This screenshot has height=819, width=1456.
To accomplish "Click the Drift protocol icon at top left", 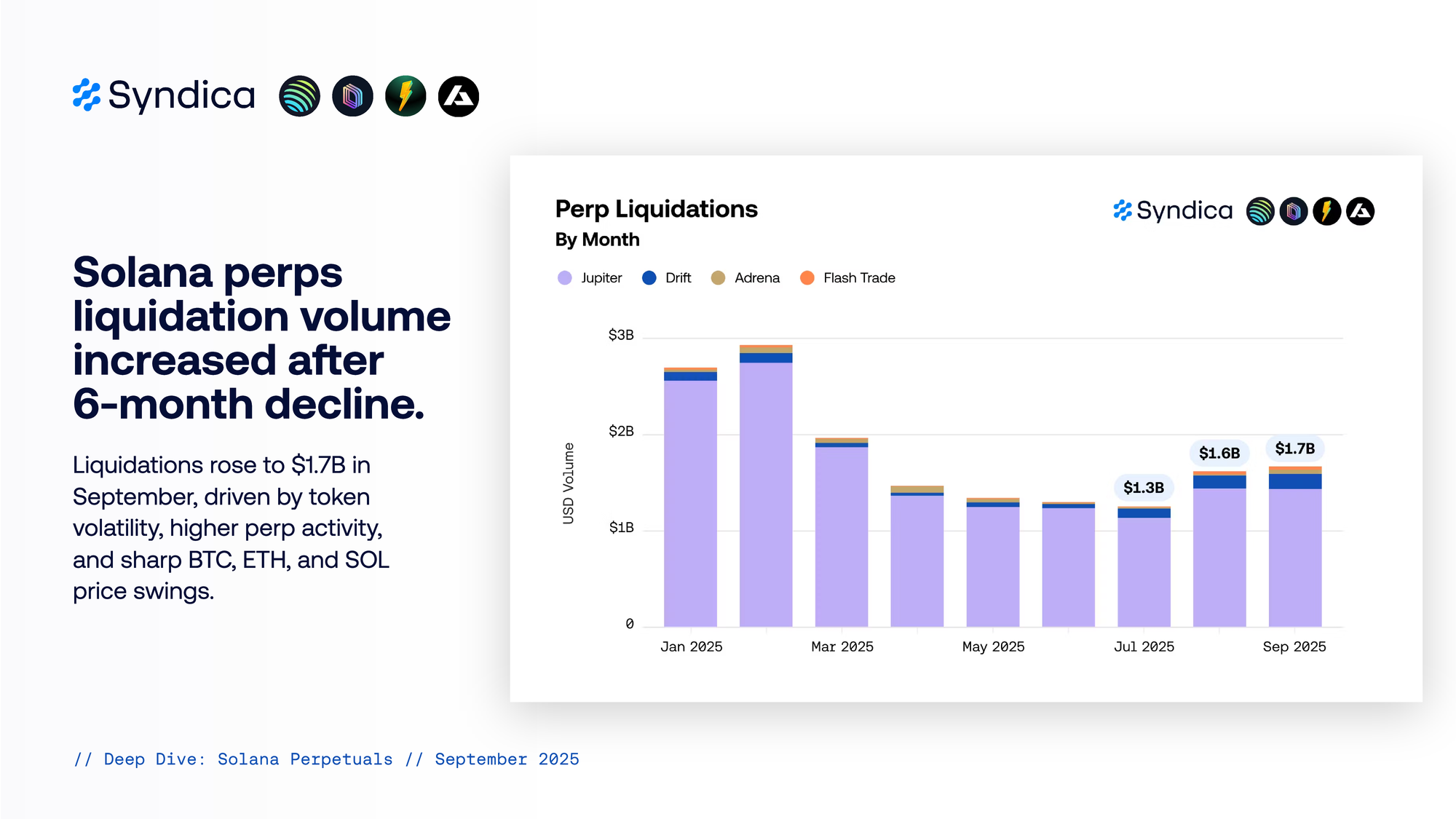I will 352,96.
